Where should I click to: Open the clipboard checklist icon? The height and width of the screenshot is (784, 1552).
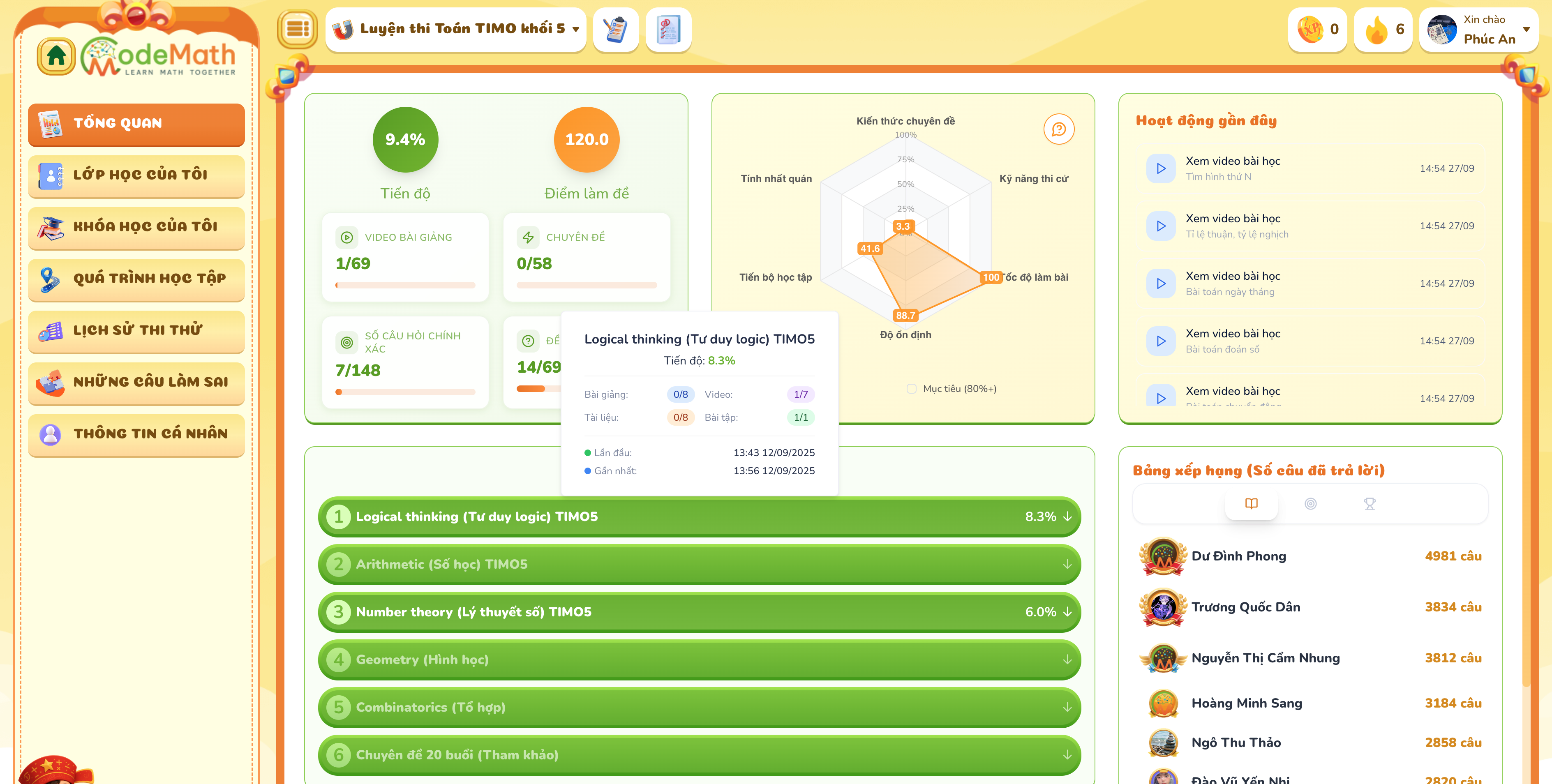coord(615,29)
